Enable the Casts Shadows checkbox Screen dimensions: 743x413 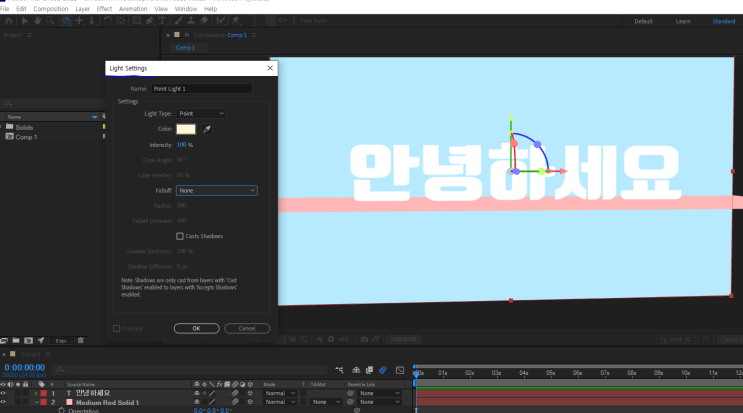(180, 236)
